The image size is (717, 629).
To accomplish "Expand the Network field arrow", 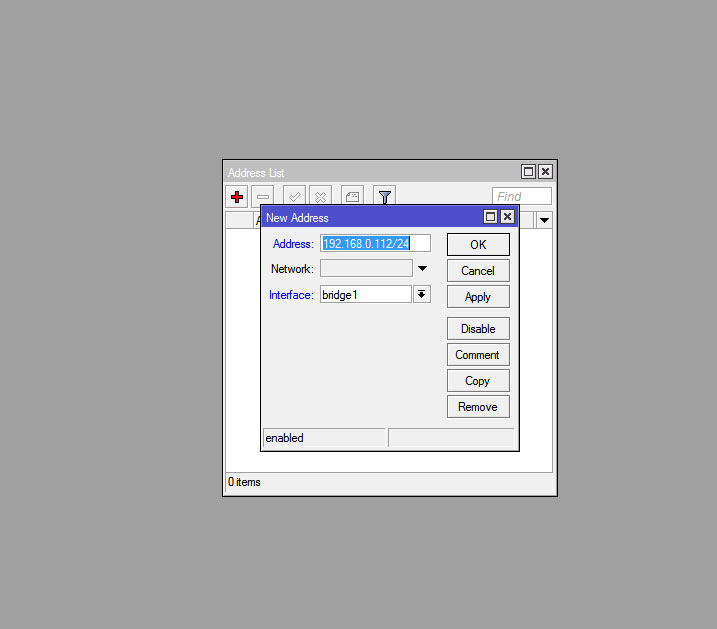I will tap(422, 269).
